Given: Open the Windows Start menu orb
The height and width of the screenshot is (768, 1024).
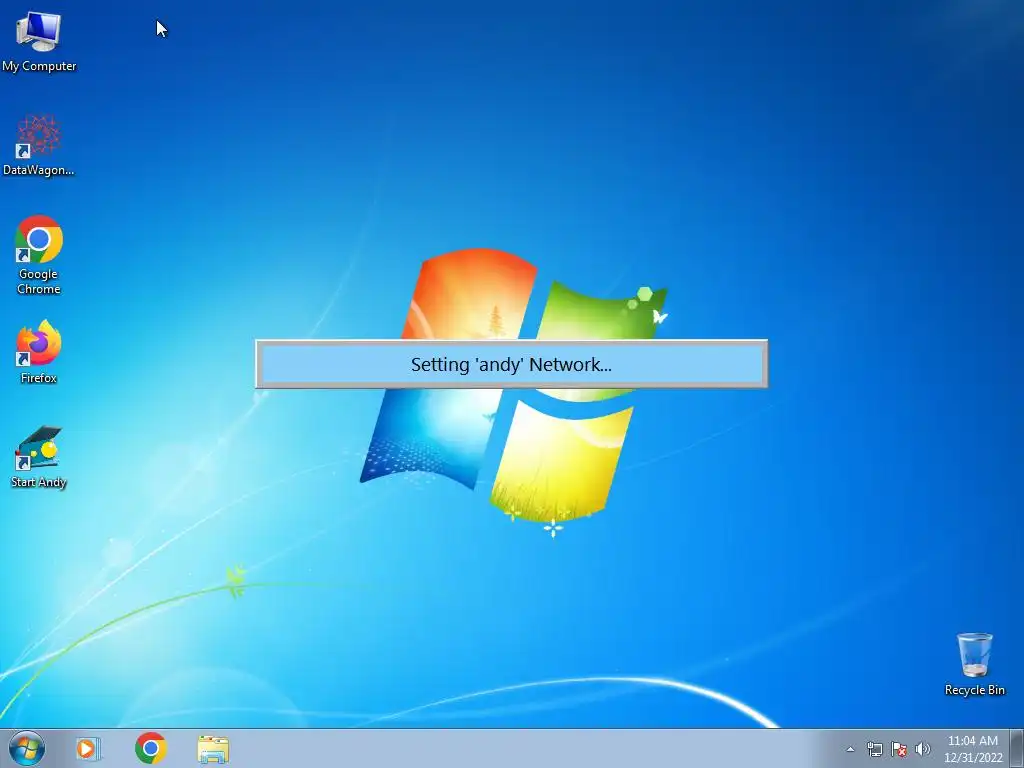Looking at the screenshot, I should point(27,748).
